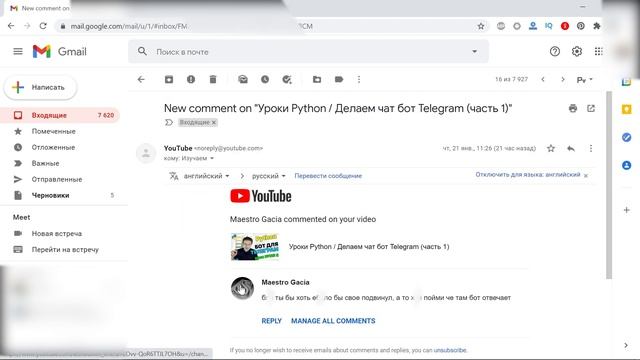Show the older conversation arrow
Viewport: 640px width, 360px height.
coord(563,80)
